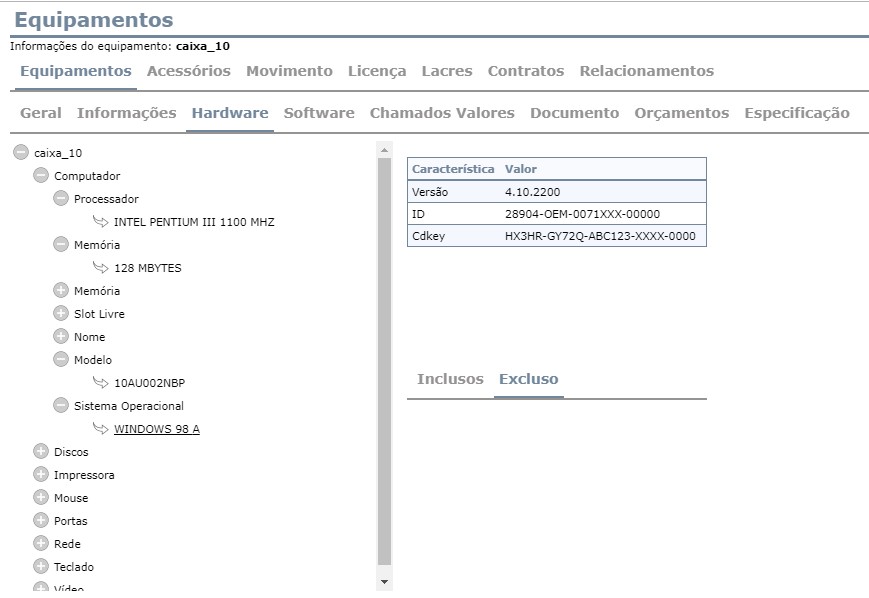Image resolution: width=869 pixels, height=598 pixels.
Task: Click the tree scrollbar up arrow
Action: (x=384, y=150)
